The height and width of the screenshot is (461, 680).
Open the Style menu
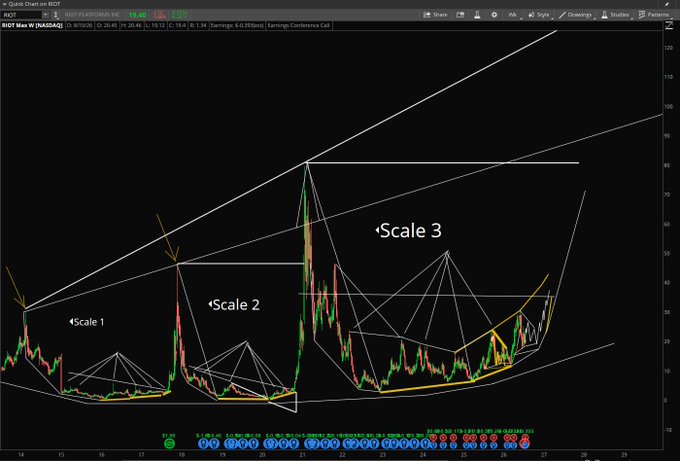tap(539, 15)
